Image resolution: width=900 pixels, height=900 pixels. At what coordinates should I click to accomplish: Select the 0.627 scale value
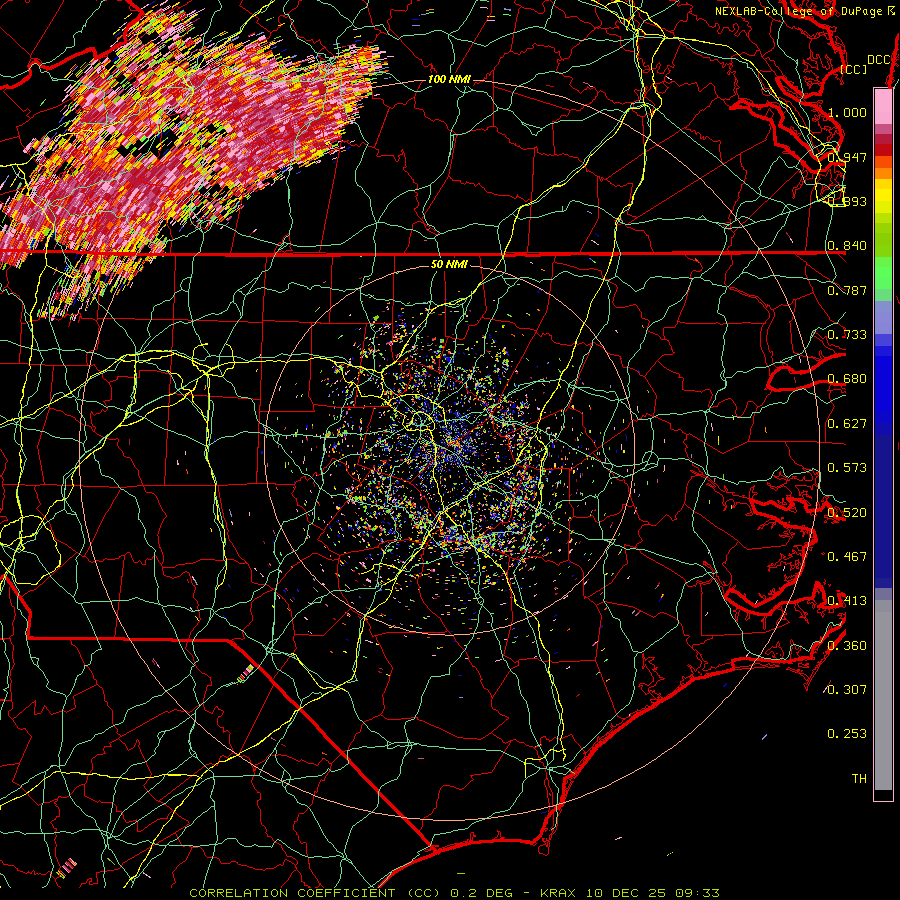[x=847, y=424]
